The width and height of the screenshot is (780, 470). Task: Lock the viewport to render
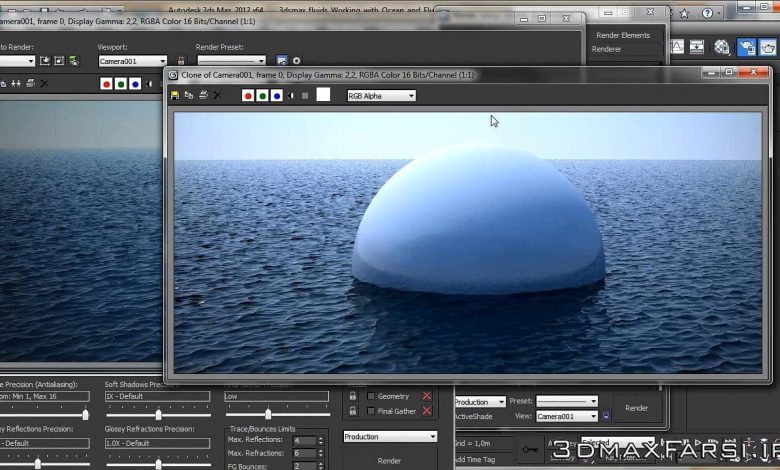(x=181, y=61)
